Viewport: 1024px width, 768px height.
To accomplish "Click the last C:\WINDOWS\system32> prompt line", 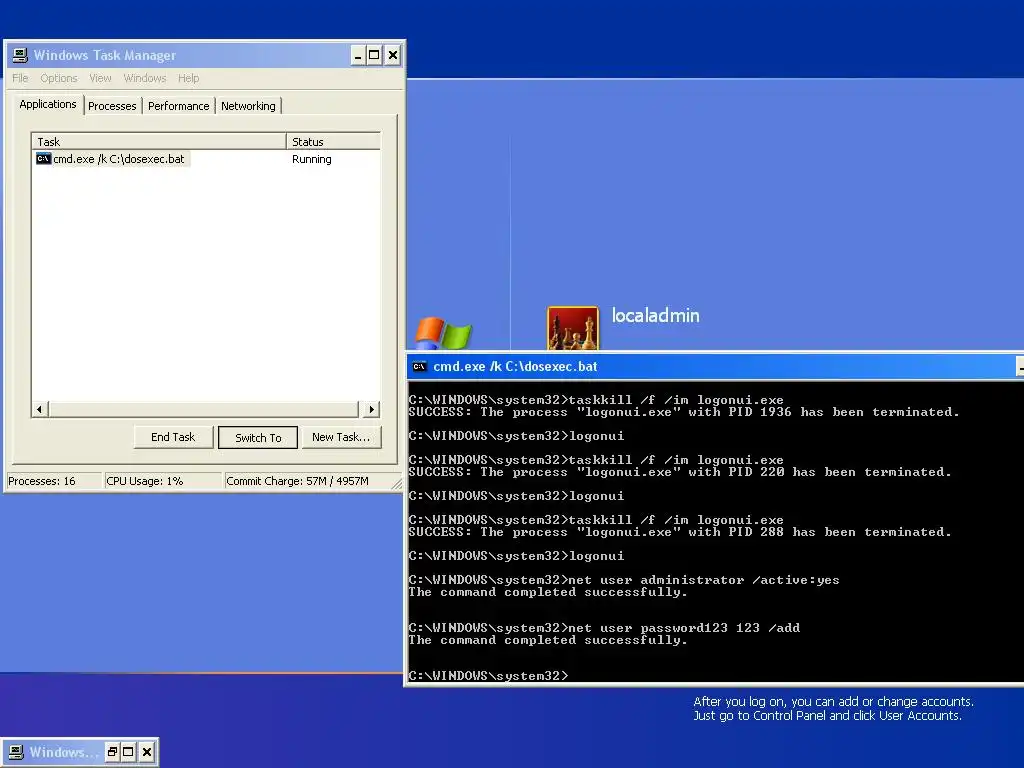I will 488,676.
